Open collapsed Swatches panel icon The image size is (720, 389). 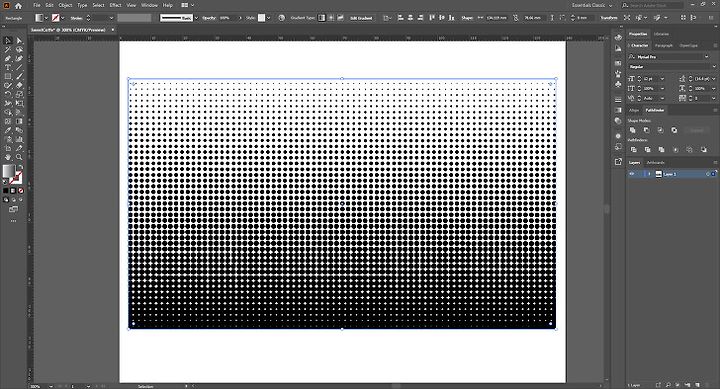point(618,63)
